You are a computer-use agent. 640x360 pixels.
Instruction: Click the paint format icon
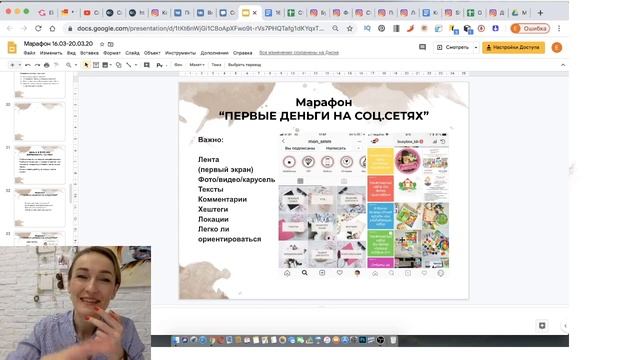coord(56,65)
